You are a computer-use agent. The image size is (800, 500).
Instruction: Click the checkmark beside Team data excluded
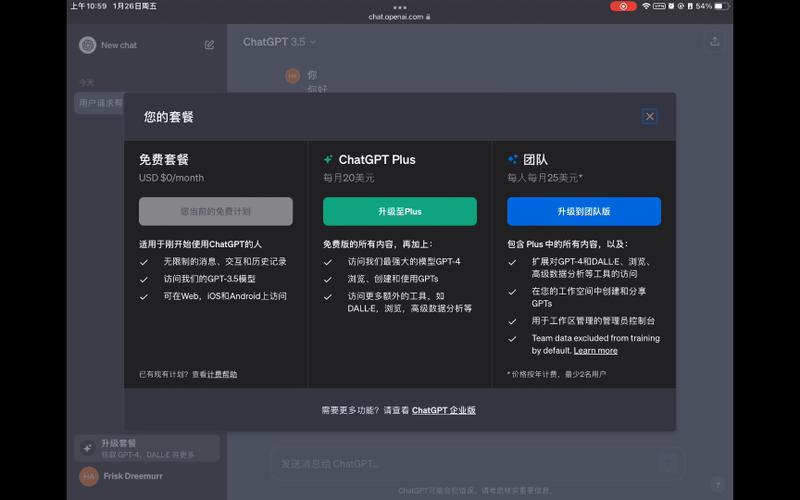point(512,339)
